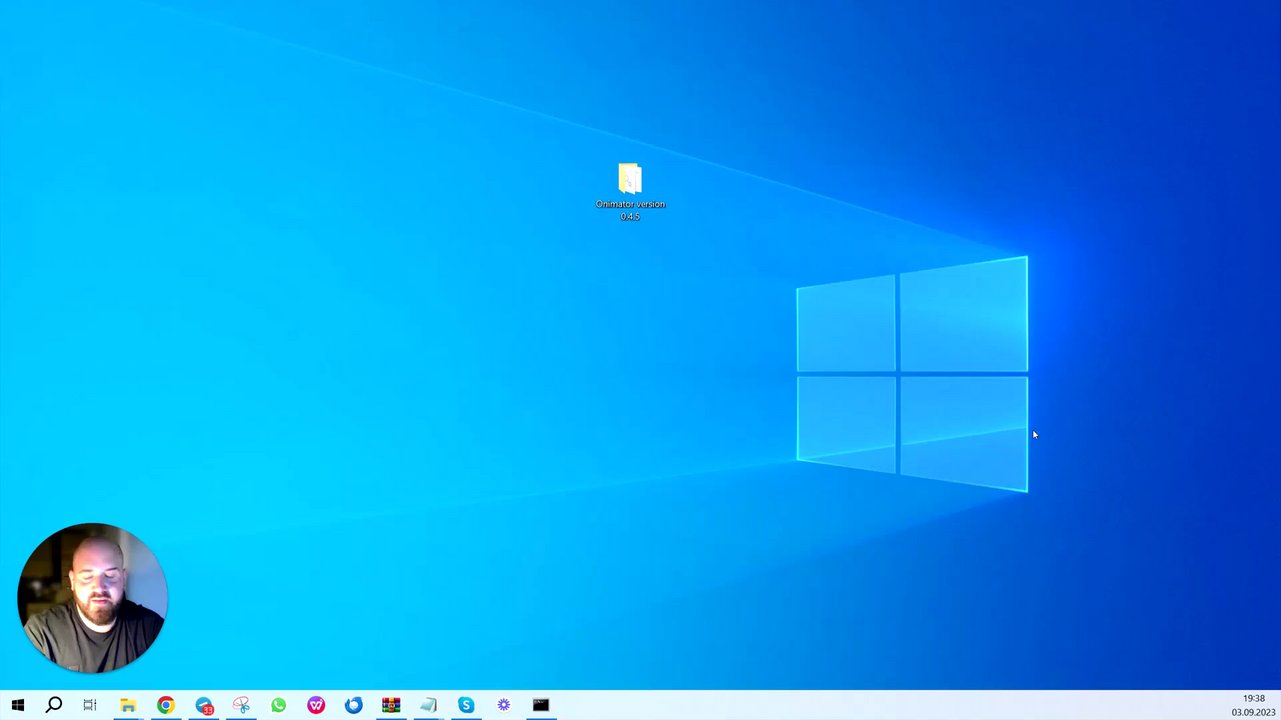Launch Google Chrome from taskbar

pos(165,705)
